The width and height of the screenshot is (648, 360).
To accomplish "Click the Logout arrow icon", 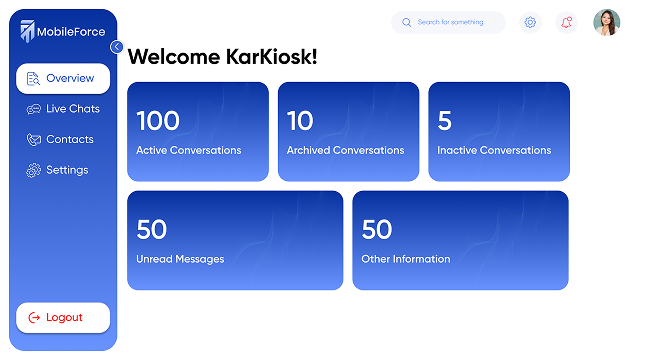I will tap(34, 317).
